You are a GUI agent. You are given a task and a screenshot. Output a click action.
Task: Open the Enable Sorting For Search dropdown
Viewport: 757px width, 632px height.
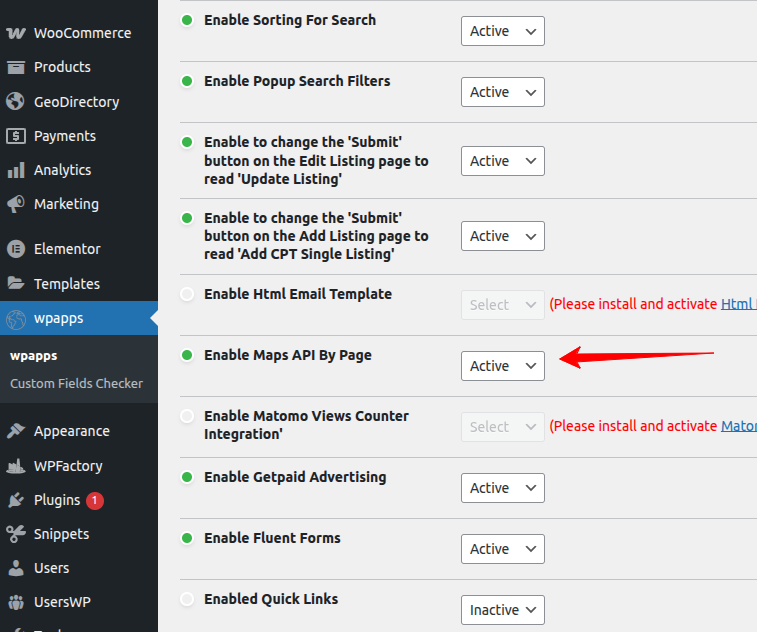[502, 31]
